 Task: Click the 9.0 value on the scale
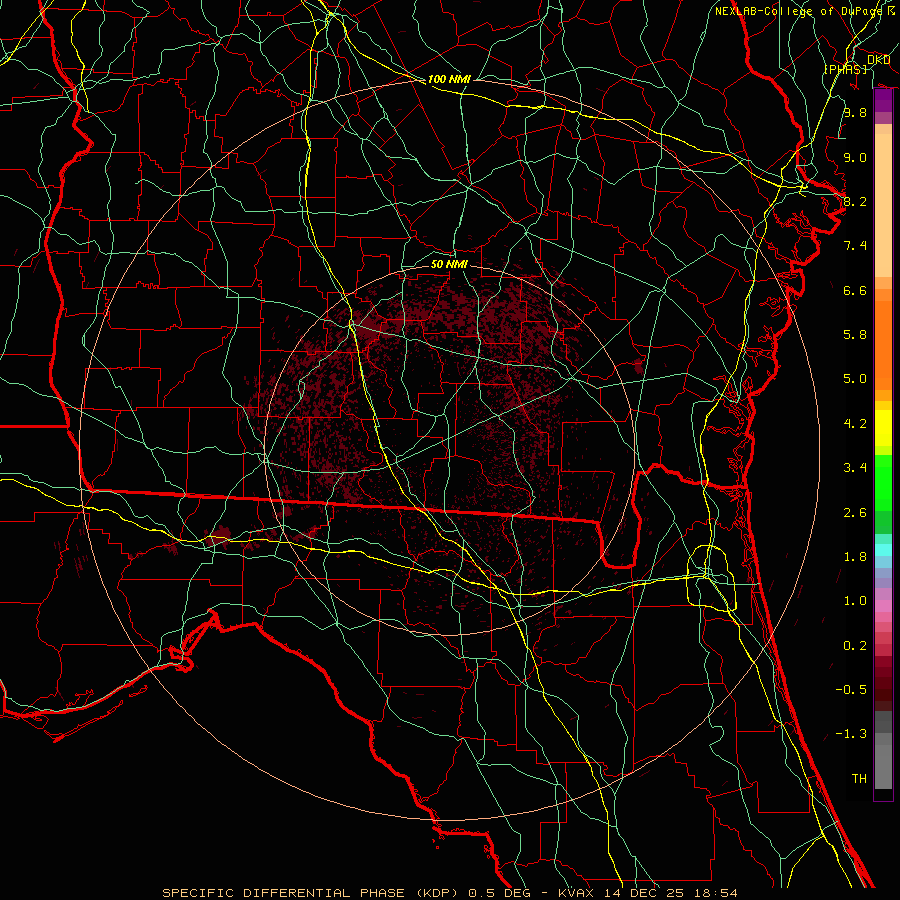point(855,157)
